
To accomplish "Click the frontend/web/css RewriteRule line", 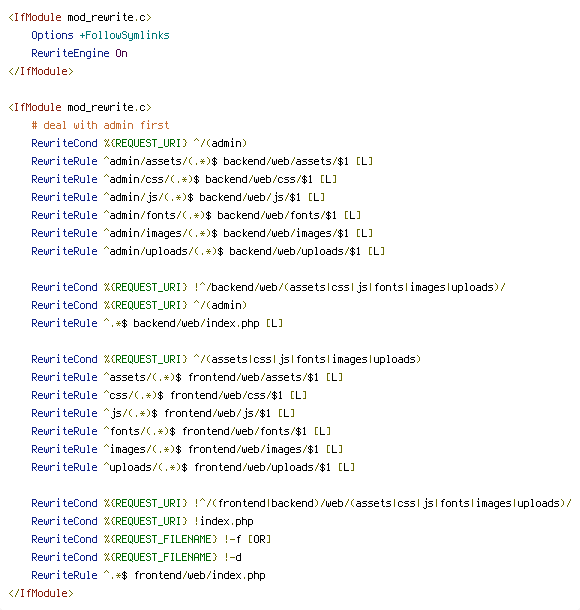I will tap(169, 395).
